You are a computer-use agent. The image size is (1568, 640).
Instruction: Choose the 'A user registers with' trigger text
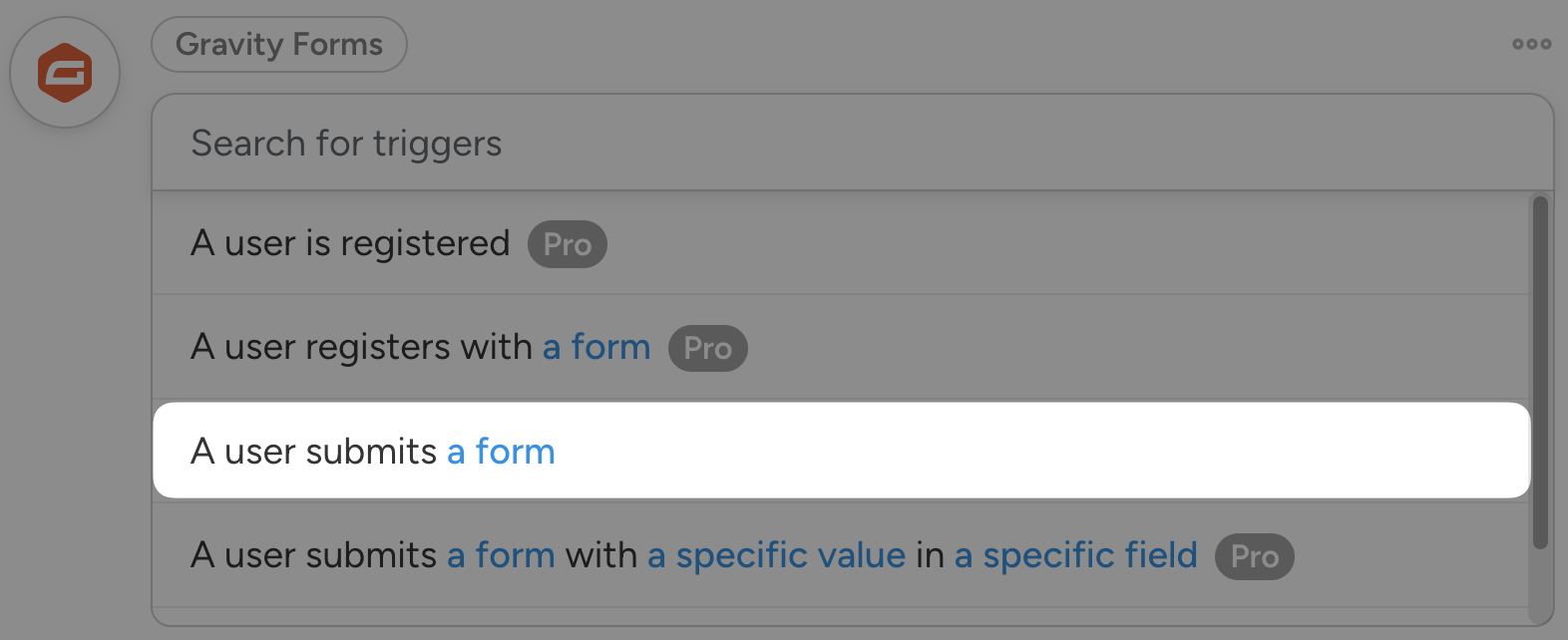pos(361,348)
